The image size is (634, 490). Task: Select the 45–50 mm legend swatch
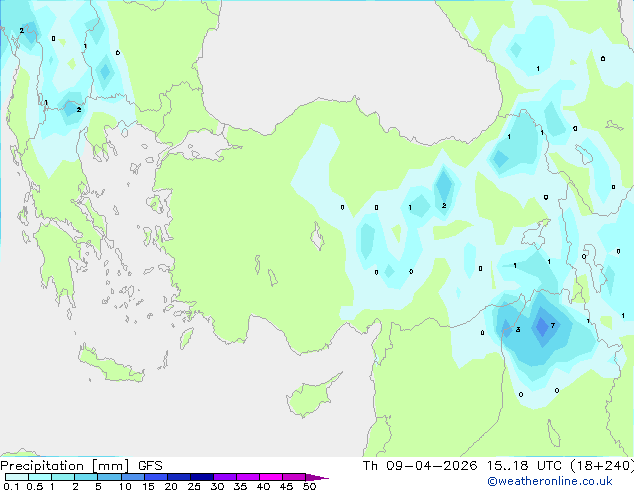tap(294, 477)
